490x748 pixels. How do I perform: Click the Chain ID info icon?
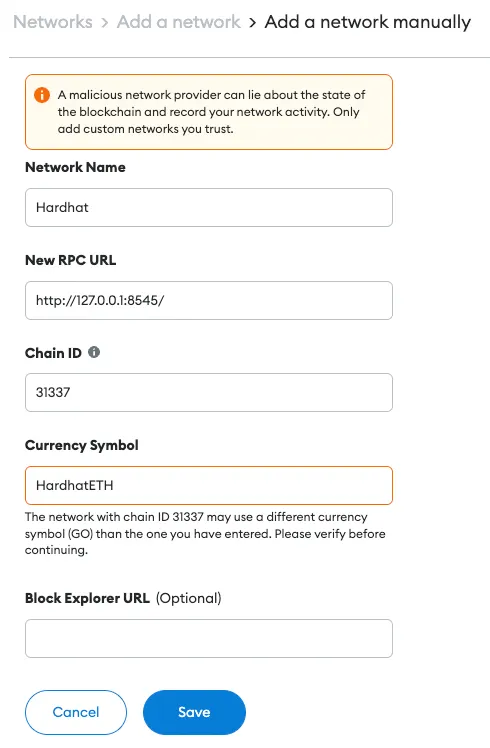point(94,353)
